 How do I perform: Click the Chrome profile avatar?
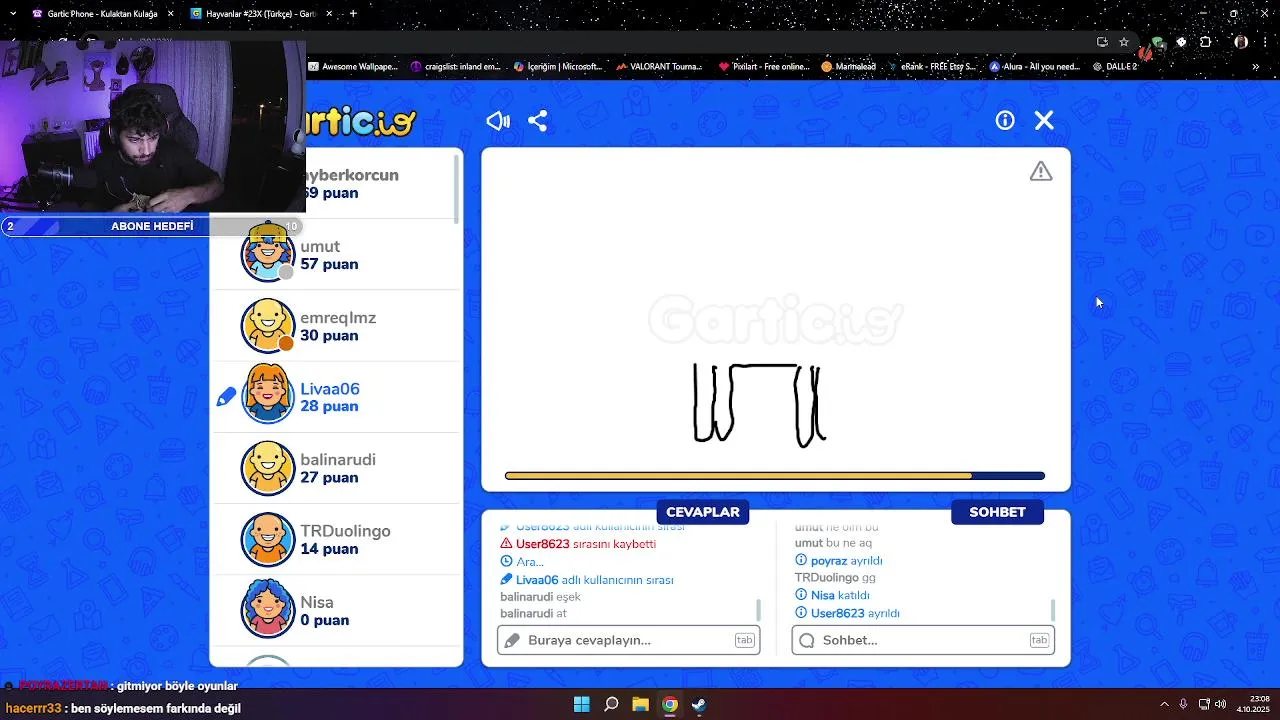[x=1241, y=42]
